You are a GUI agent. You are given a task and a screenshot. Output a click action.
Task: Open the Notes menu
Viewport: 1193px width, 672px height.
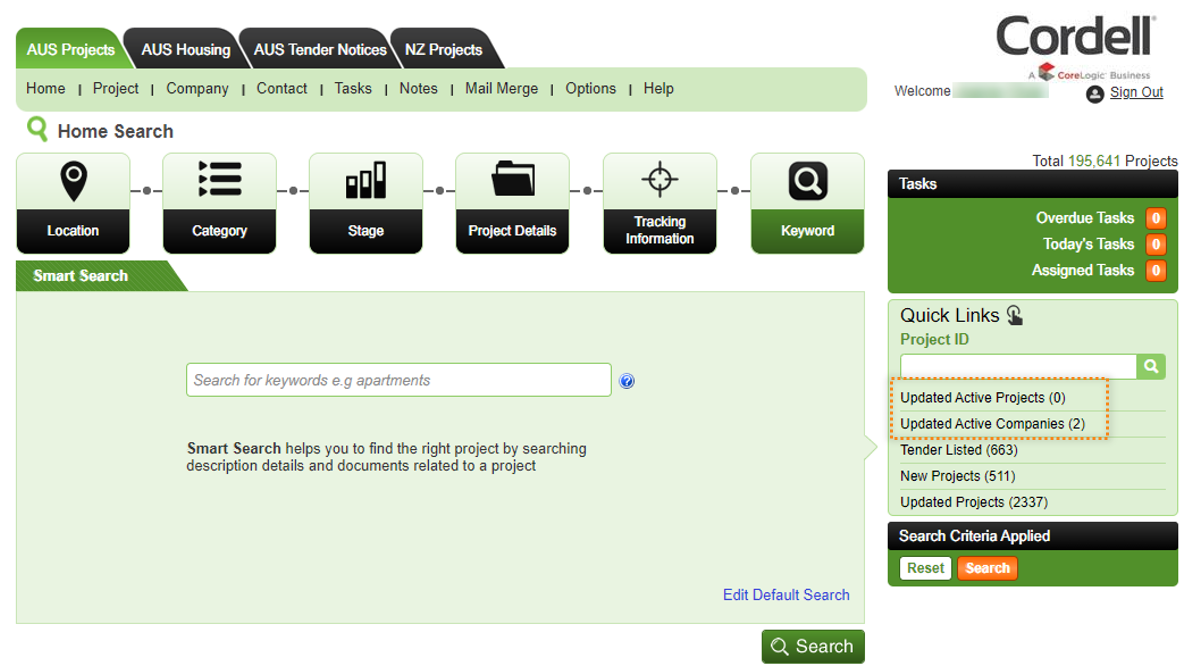[418, 88]
